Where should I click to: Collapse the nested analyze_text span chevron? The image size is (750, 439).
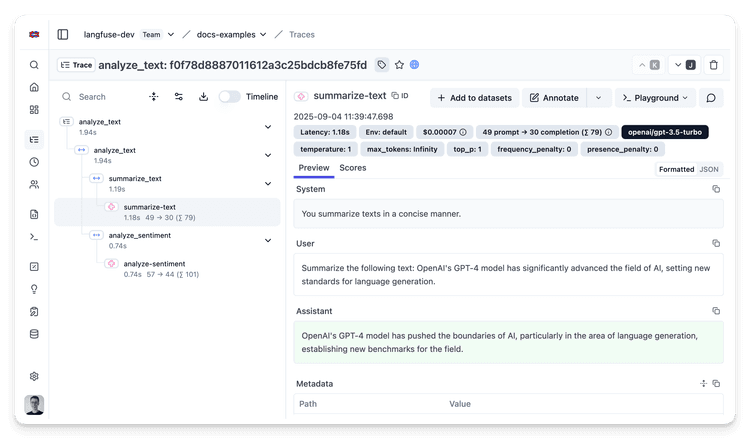(x=268, y=155)
